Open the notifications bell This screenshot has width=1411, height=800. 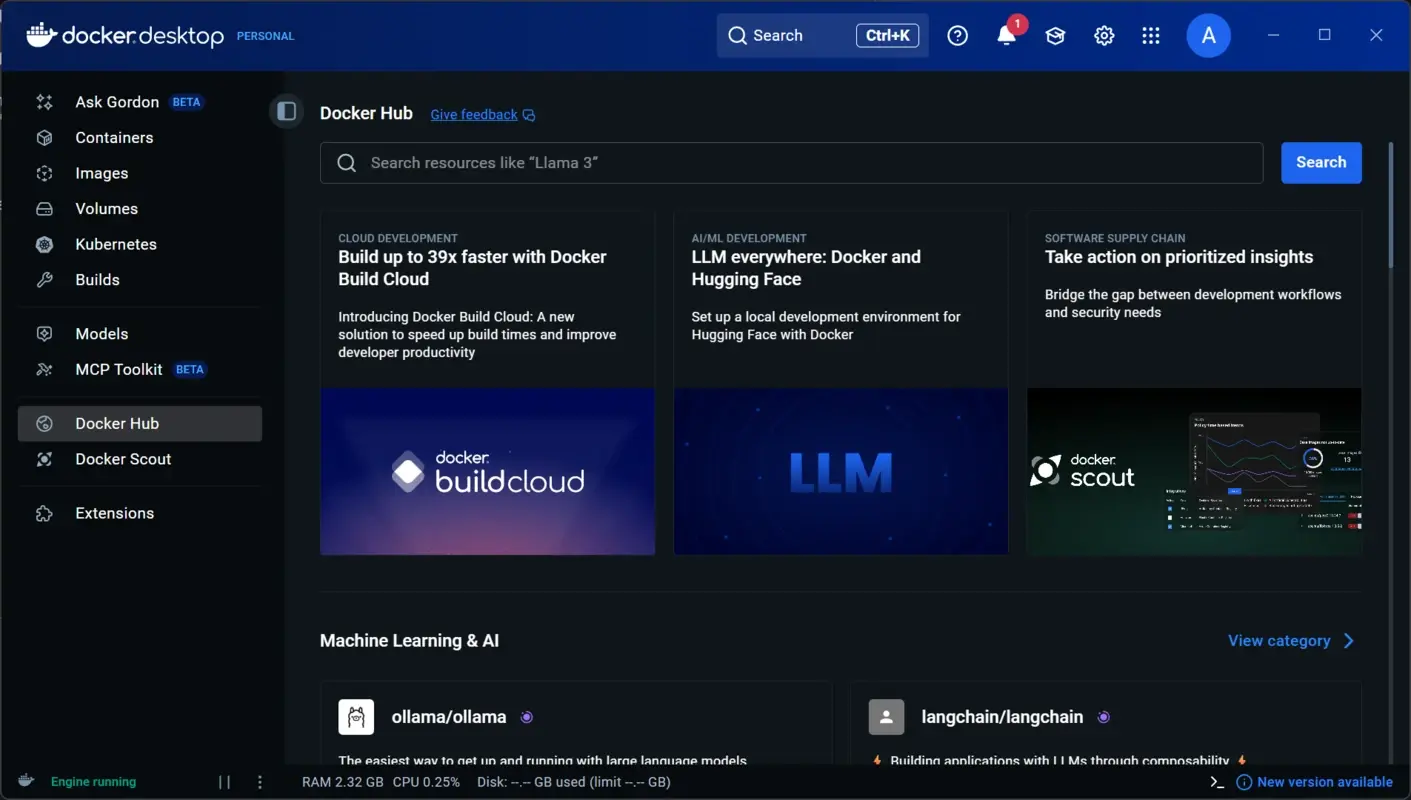1006,35
